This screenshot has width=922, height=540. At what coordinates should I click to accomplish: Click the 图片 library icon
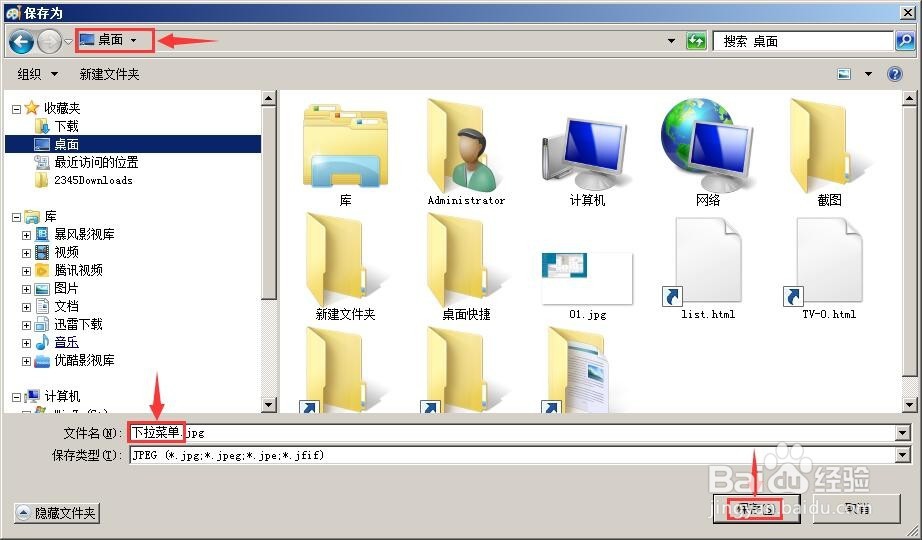[x=42, y=289]
